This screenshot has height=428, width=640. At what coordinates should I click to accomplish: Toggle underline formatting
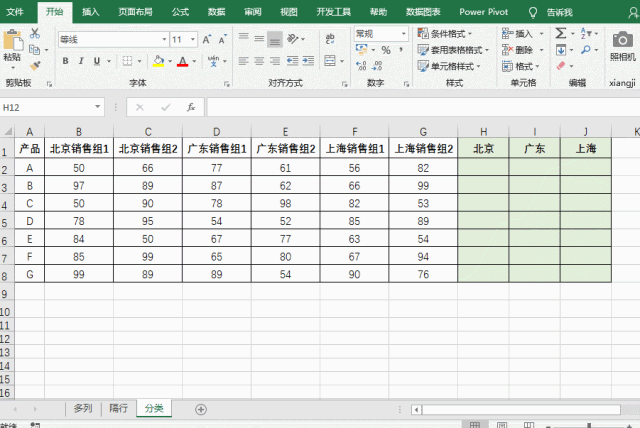pos(96,61)
